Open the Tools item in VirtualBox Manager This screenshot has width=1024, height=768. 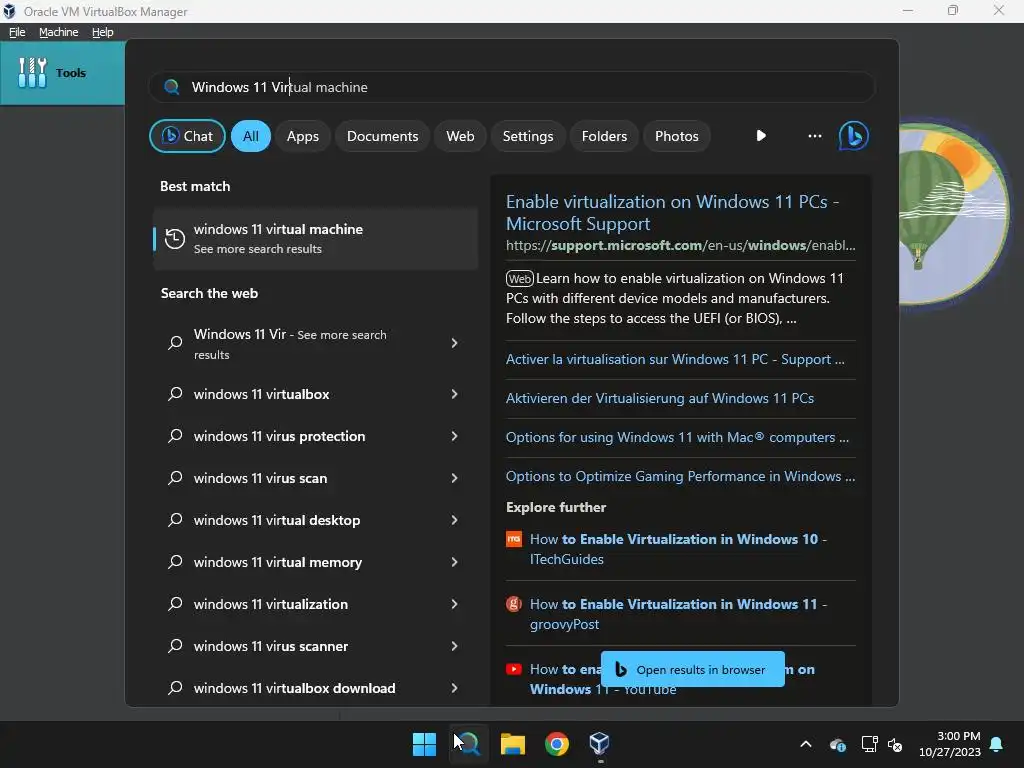point(62,73)
